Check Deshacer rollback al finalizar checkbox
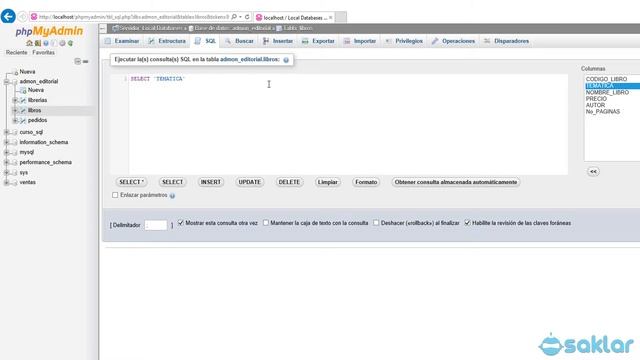 [376, 223]
